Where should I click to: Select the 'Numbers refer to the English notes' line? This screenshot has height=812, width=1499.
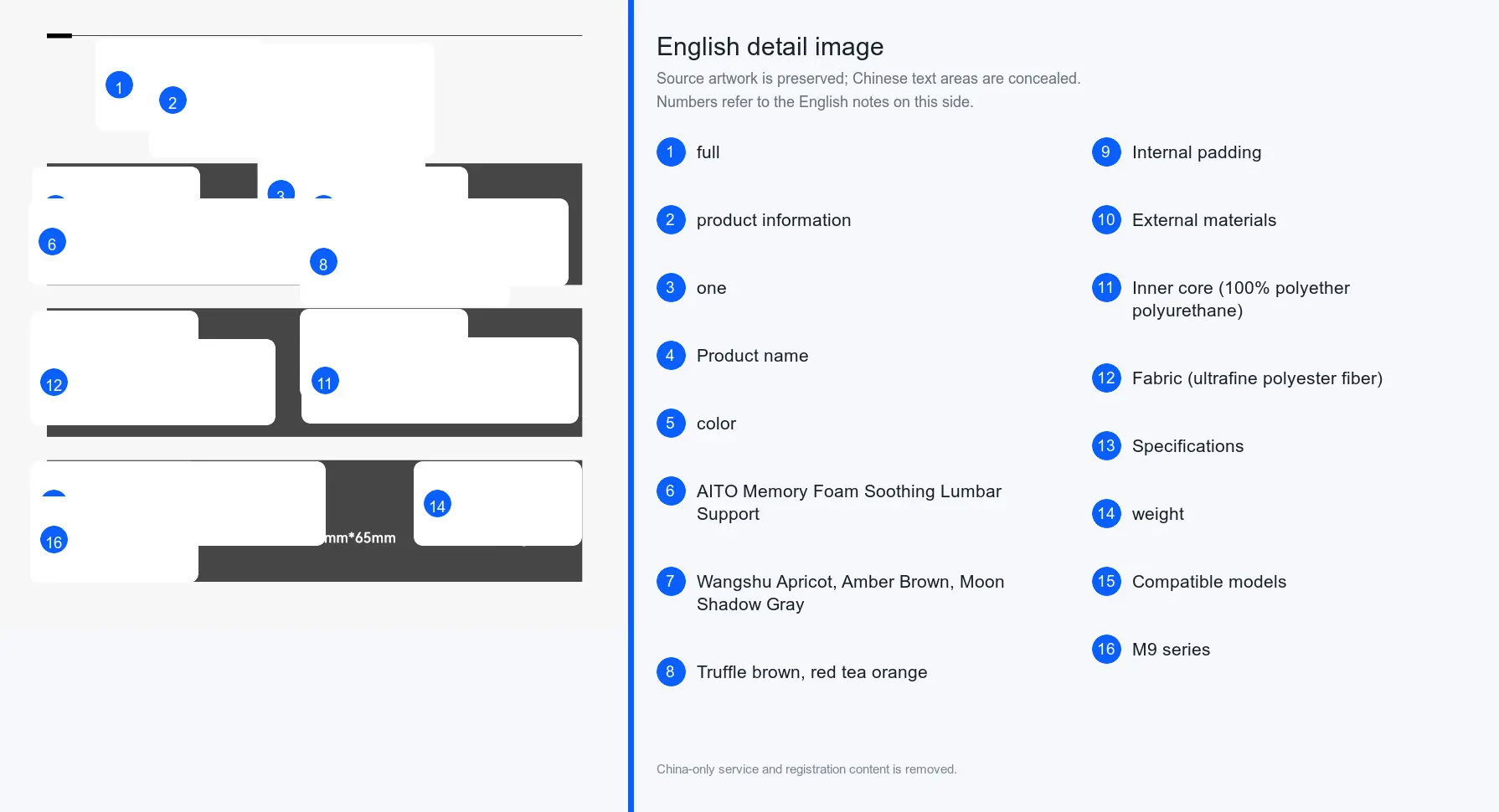tap(815, 102)
